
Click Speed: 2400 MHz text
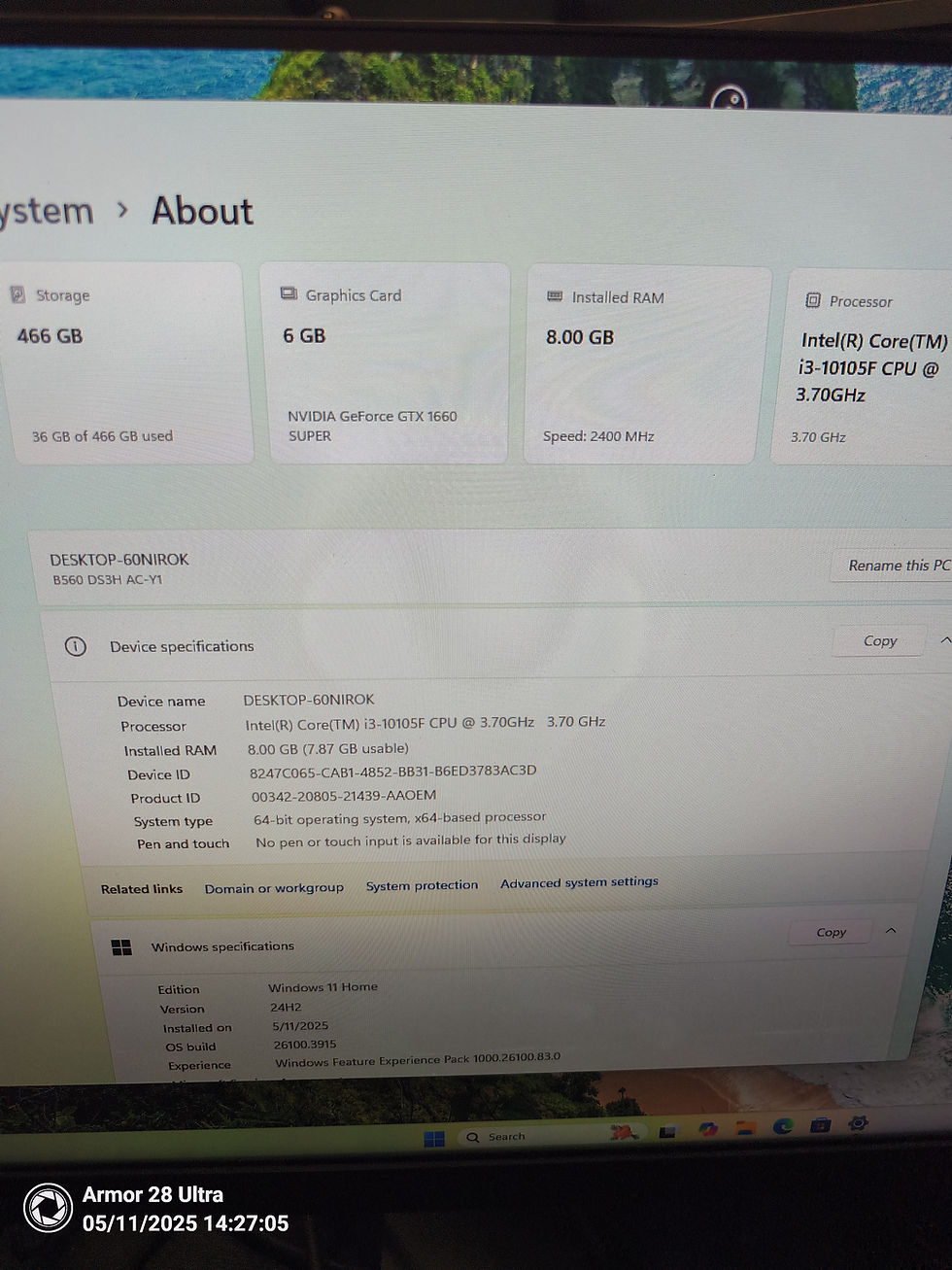(598, 436)
